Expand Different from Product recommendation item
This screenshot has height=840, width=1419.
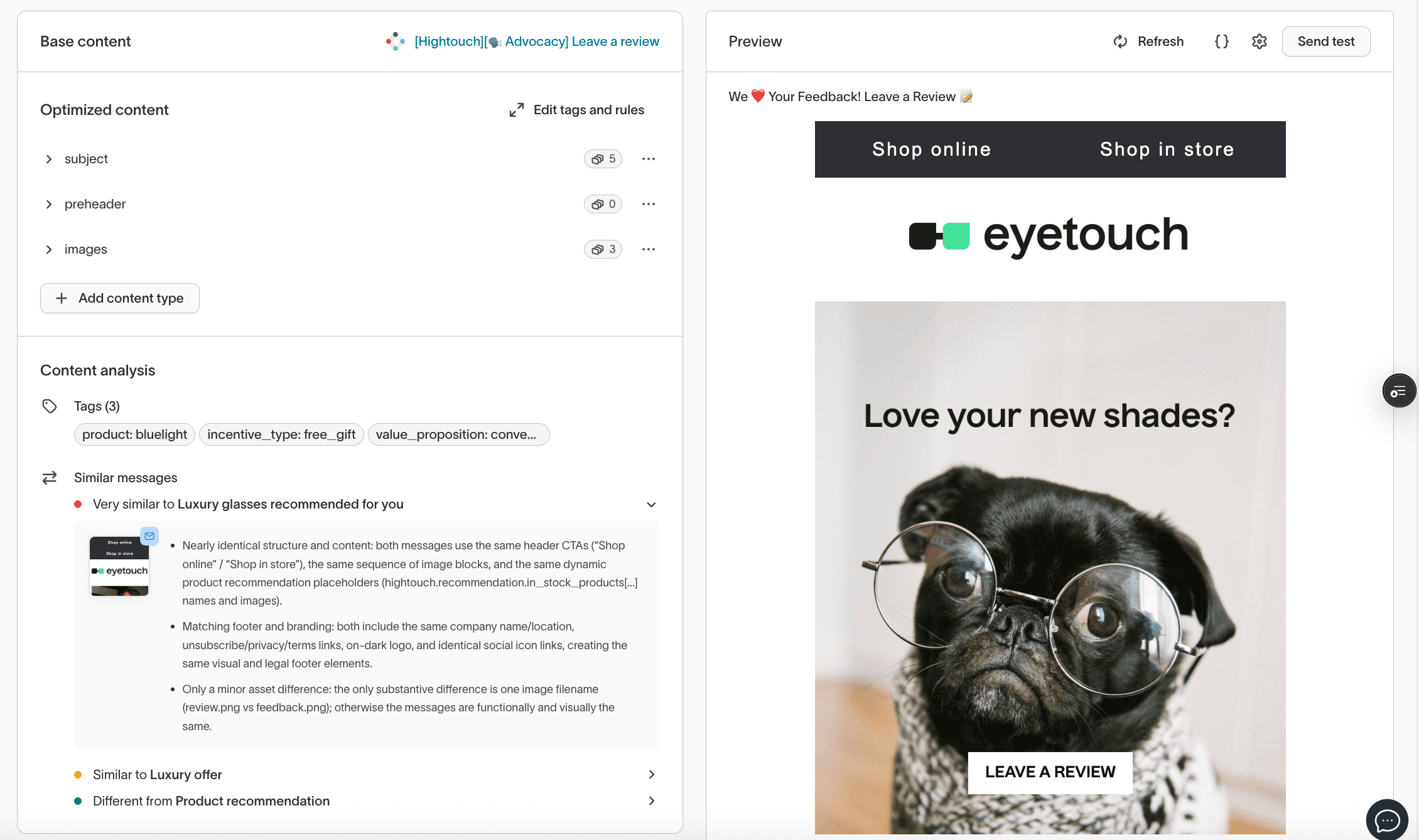click(651, 801)
